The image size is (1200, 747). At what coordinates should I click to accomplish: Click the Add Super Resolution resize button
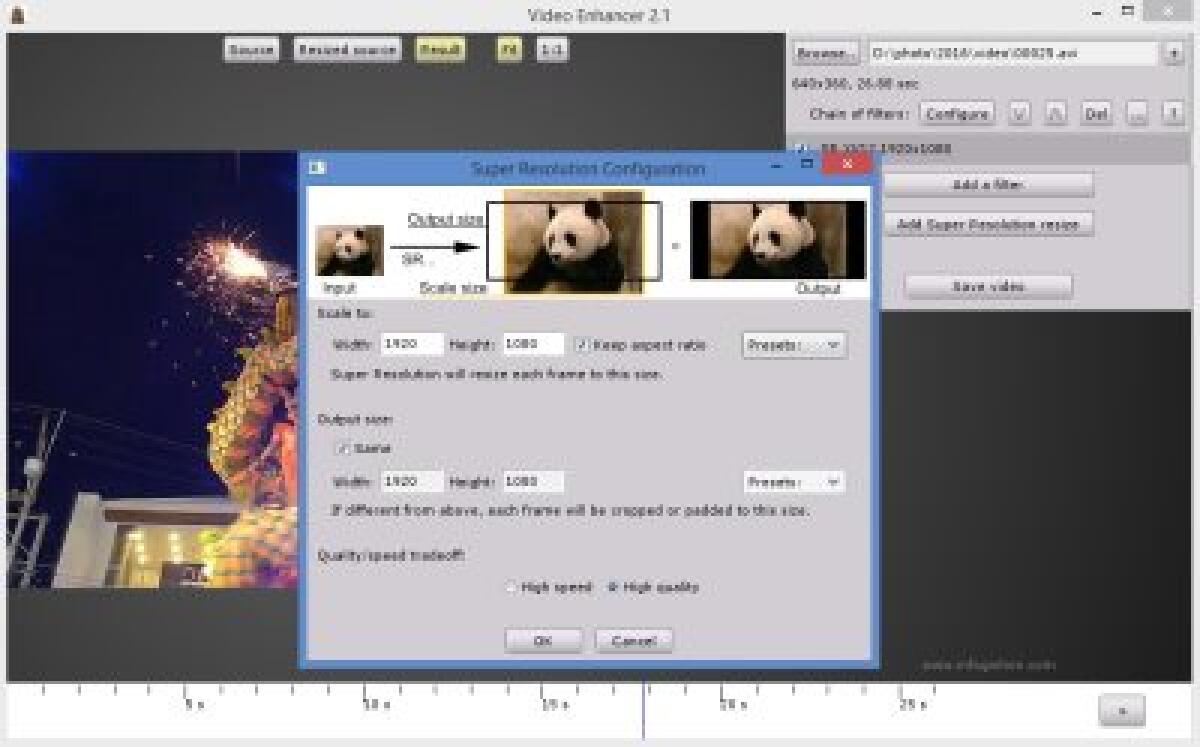pos(987,224)
